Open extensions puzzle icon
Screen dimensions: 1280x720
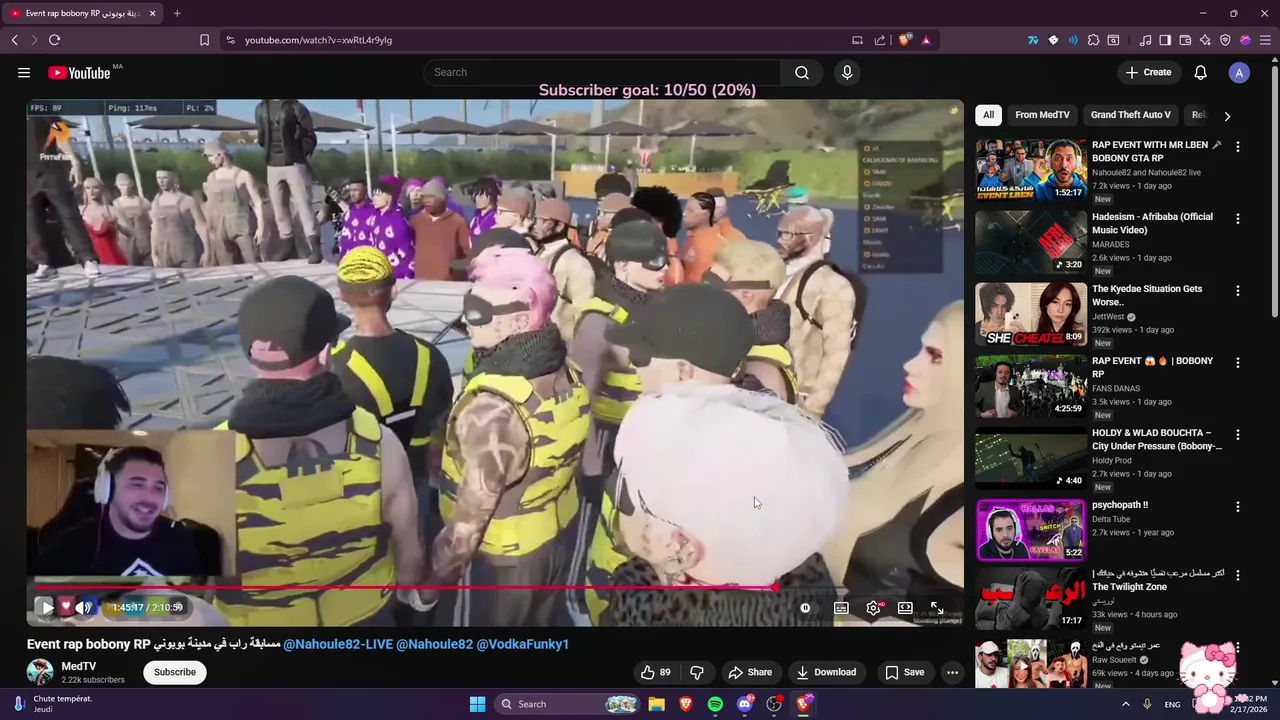point(1093,40)
